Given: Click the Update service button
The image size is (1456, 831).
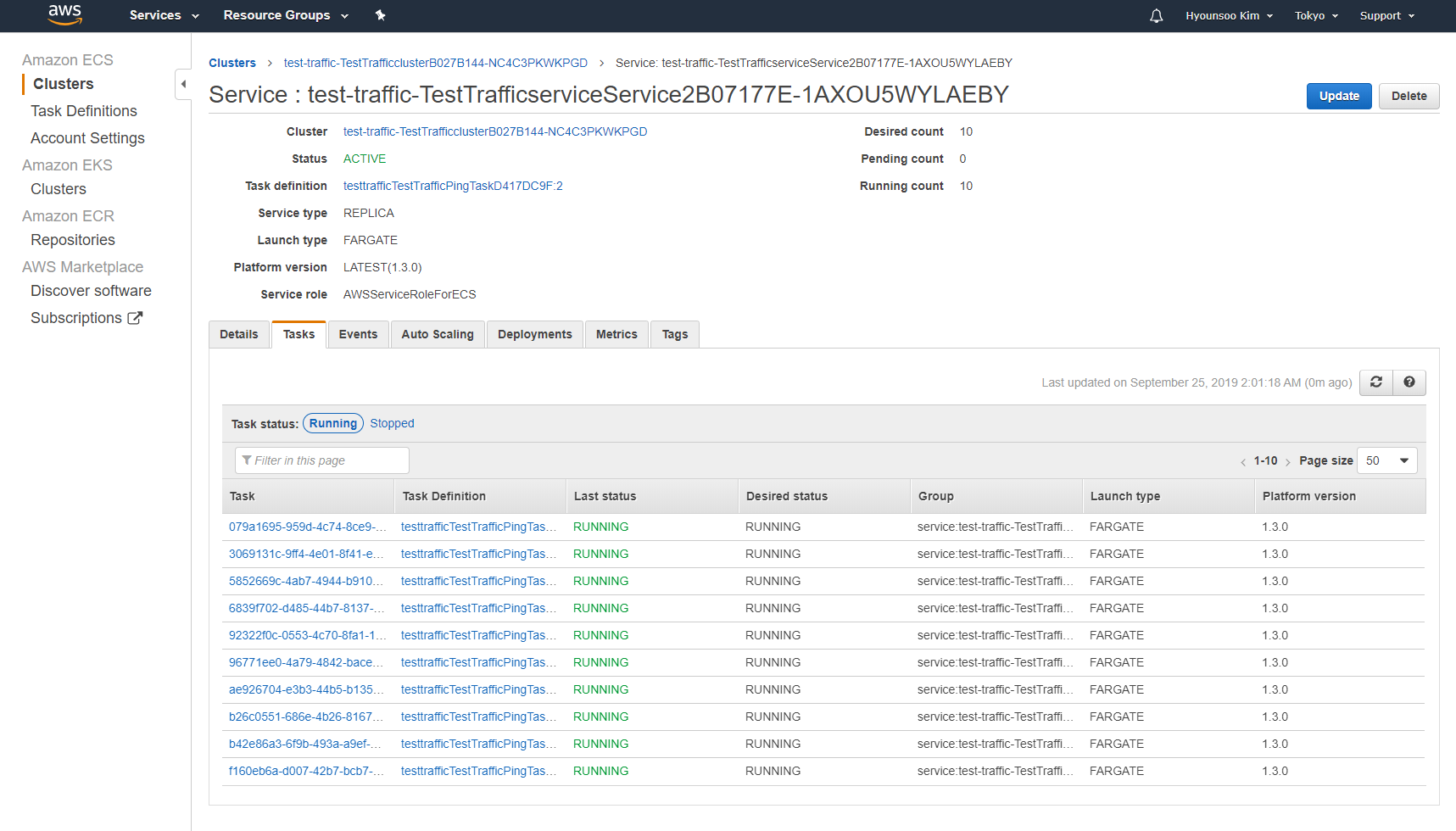Looking at the screenshot, I should (x=1339, y=96).
